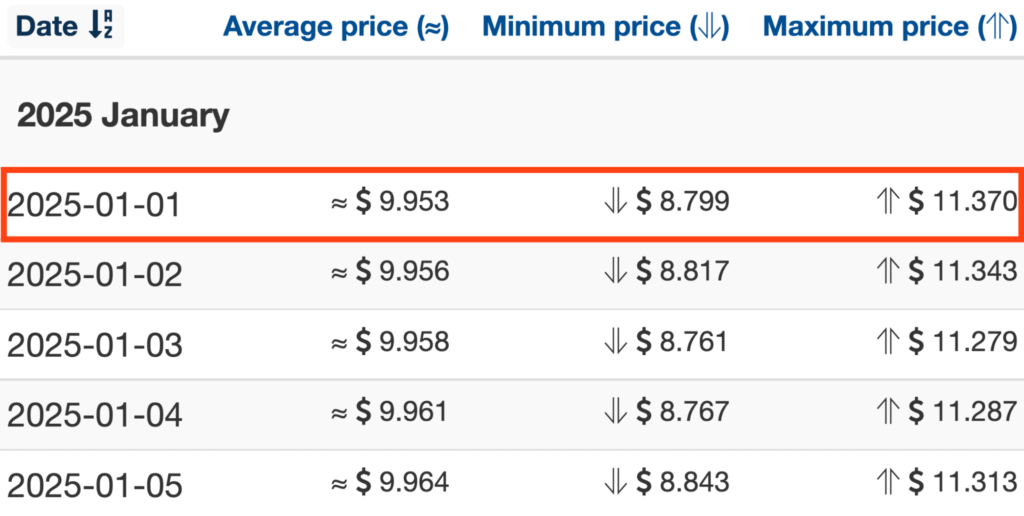This screenshot has height=516, width=1024.
Task: Select the 2025-01-02 date cell
Action: [x=94, y=275]
